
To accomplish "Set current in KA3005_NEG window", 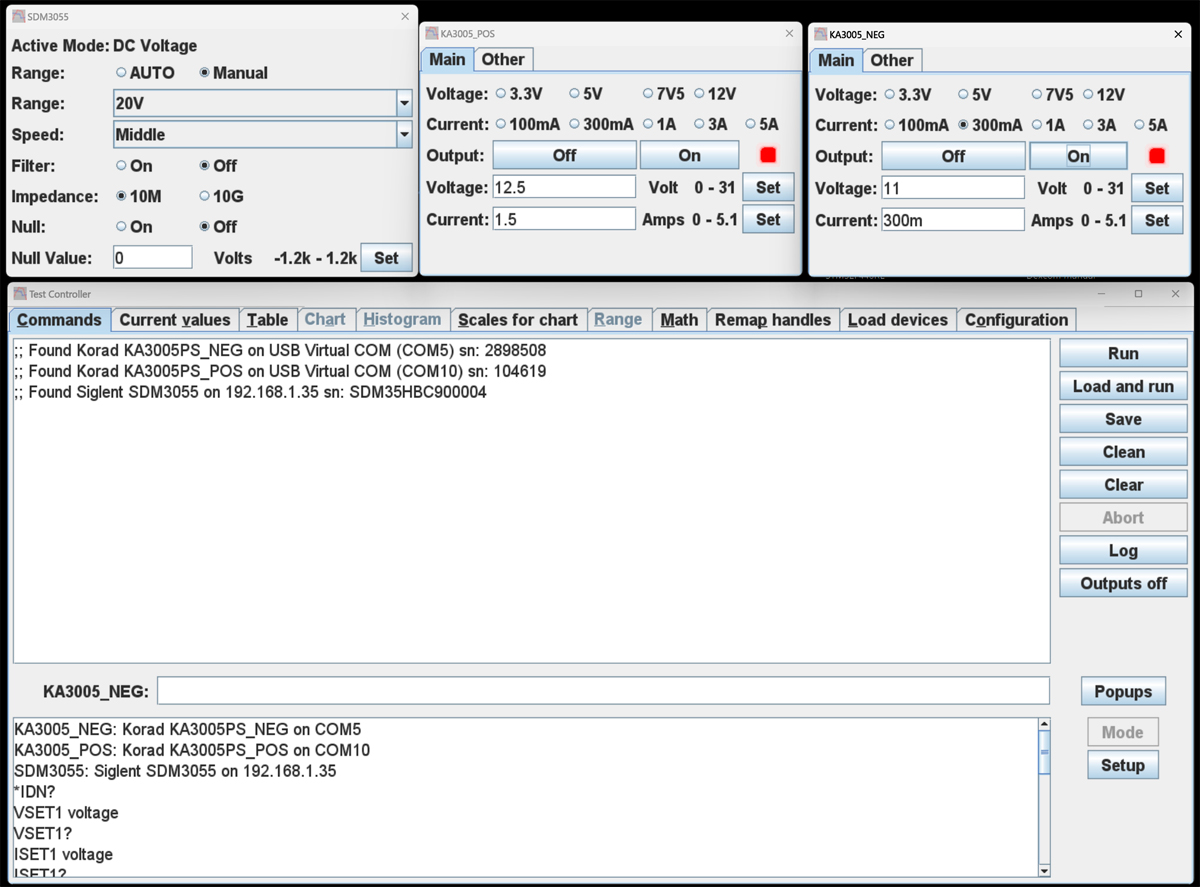I will tap(1157, 220).
